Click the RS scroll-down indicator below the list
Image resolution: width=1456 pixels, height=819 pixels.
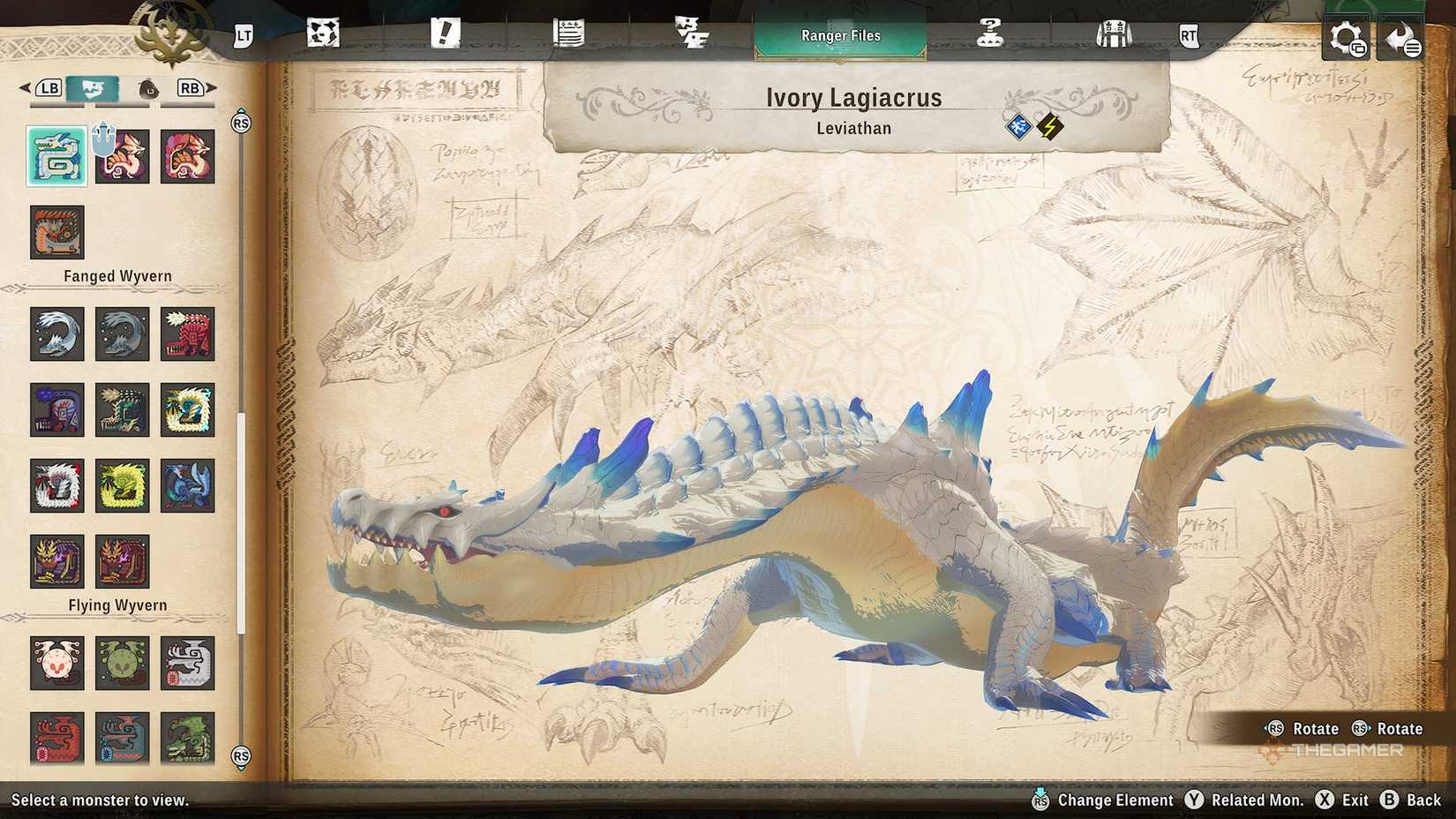[x=241, y=756]
